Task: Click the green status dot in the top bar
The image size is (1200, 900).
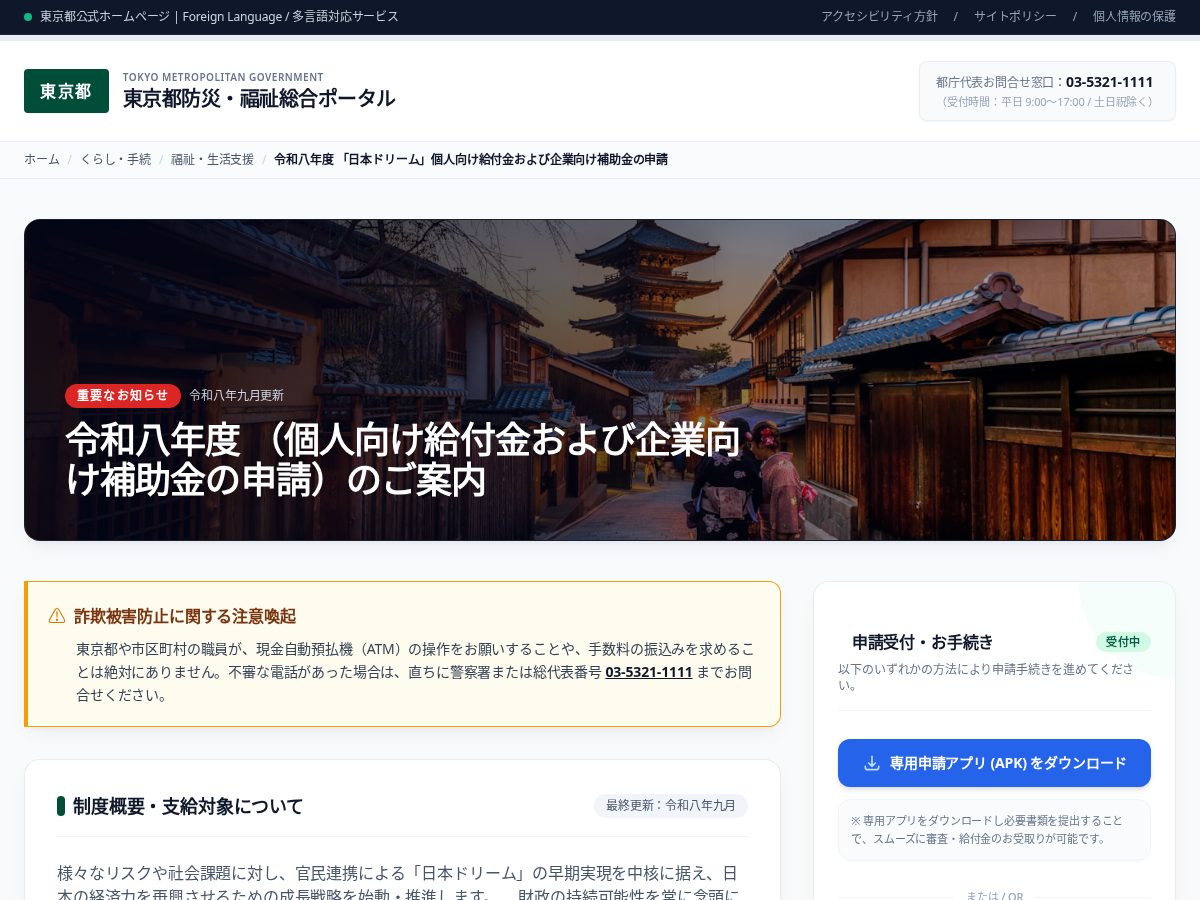Action: (x=28, y=17)
